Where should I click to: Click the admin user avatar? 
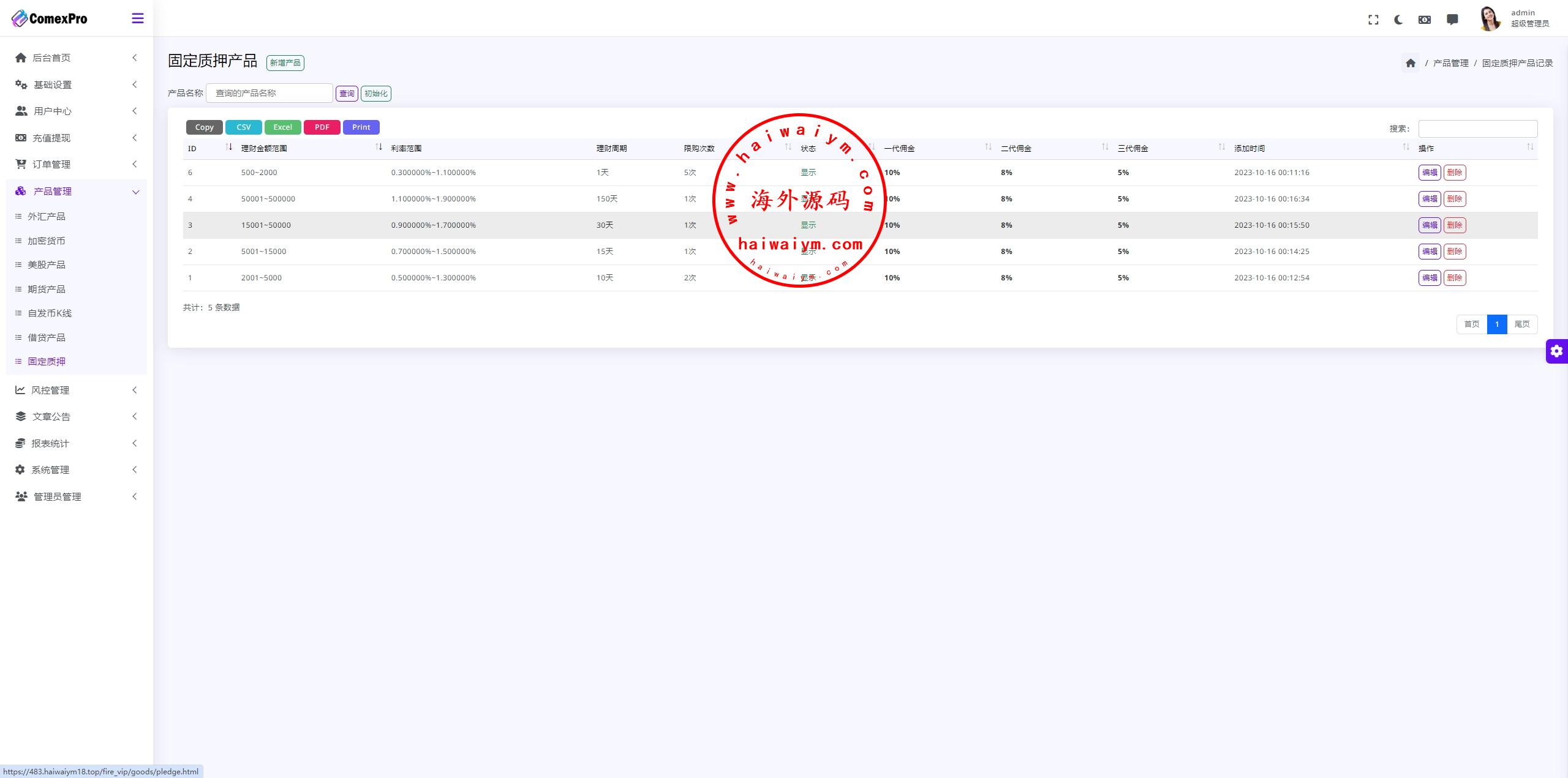[1490, 18]
